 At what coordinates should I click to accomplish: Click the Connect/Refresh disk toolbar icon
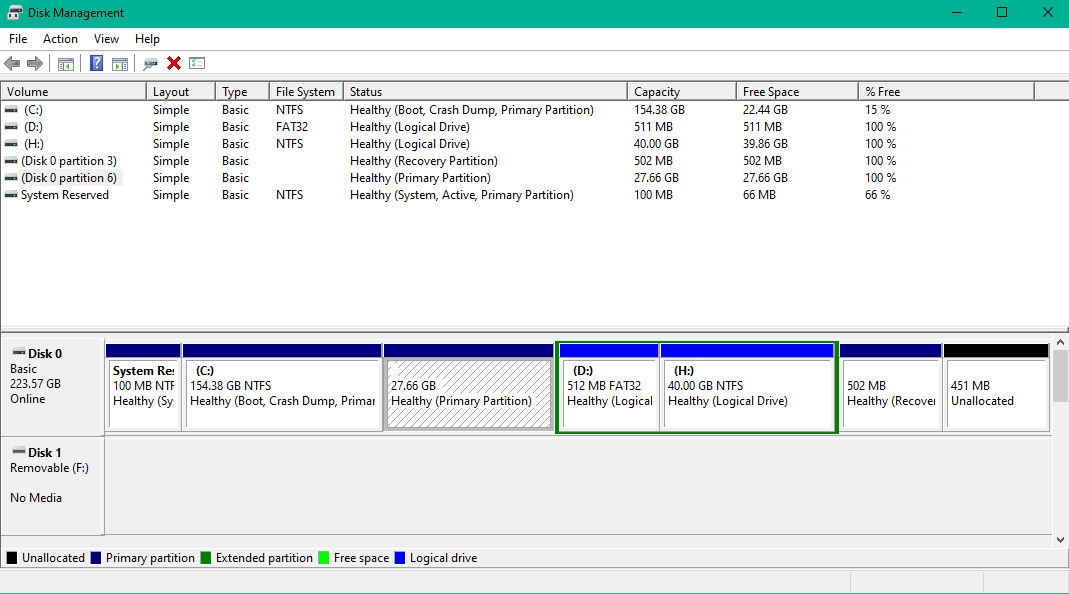pyautogui.click(x=150, y=63)
